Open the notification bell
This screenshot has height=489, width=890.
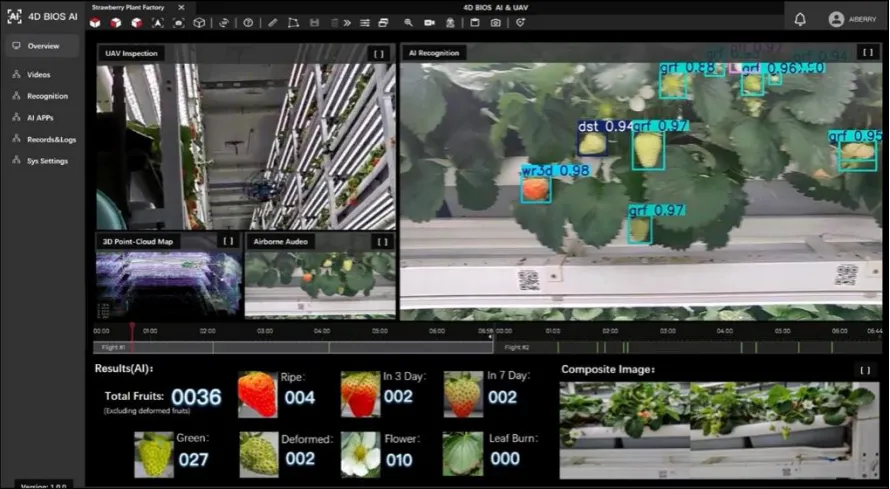click(800, 19)
